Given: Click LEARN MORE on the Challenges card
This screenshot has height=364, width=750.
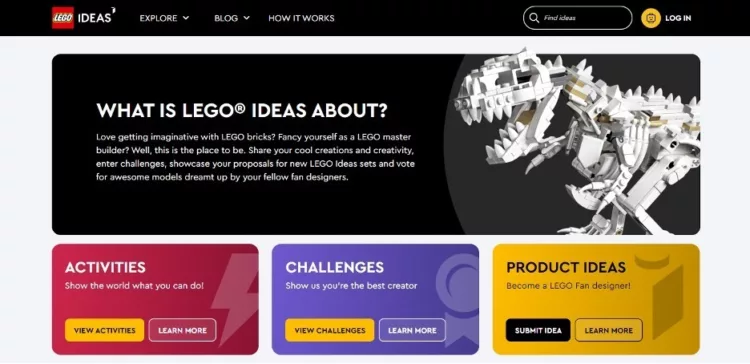Looking at the screenshot, I should coord(412,330).
